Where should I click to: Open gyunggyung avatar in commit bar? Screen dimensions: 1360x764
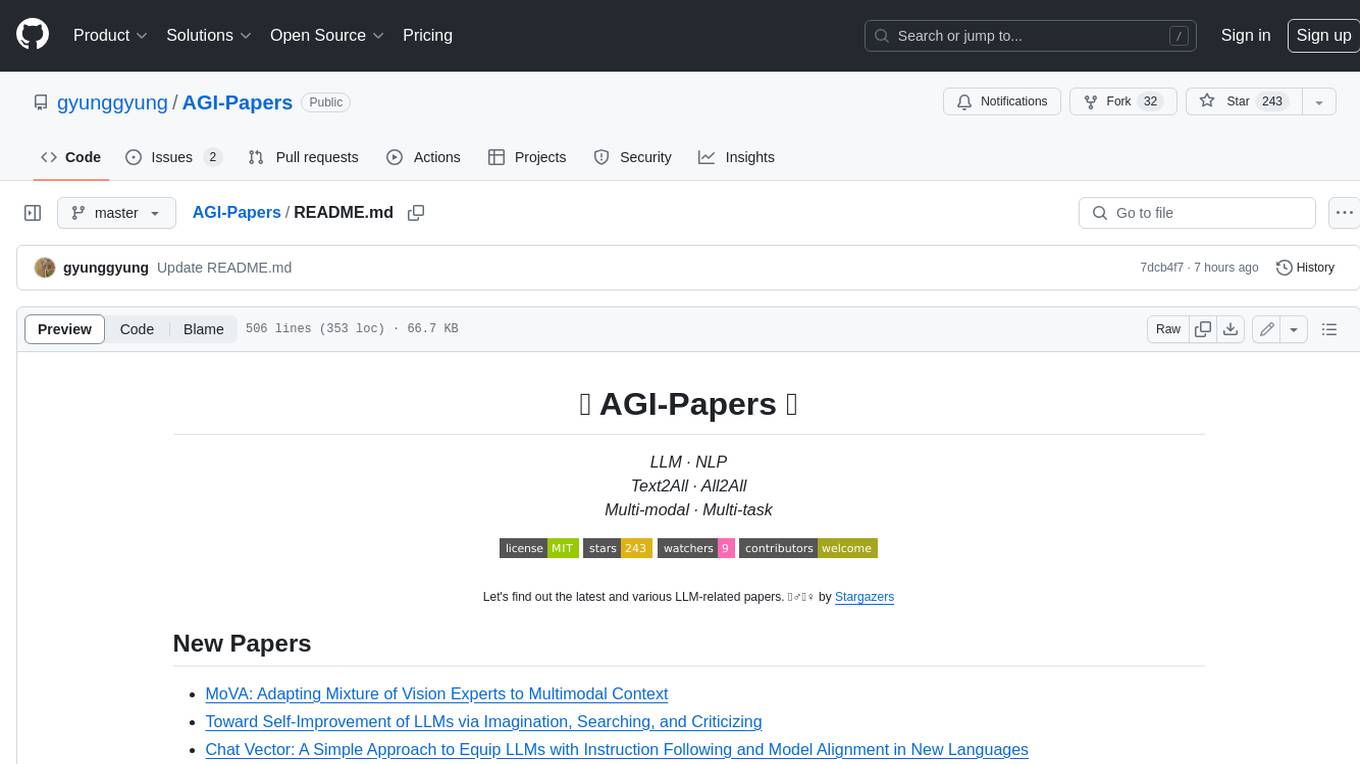[45, 267]
